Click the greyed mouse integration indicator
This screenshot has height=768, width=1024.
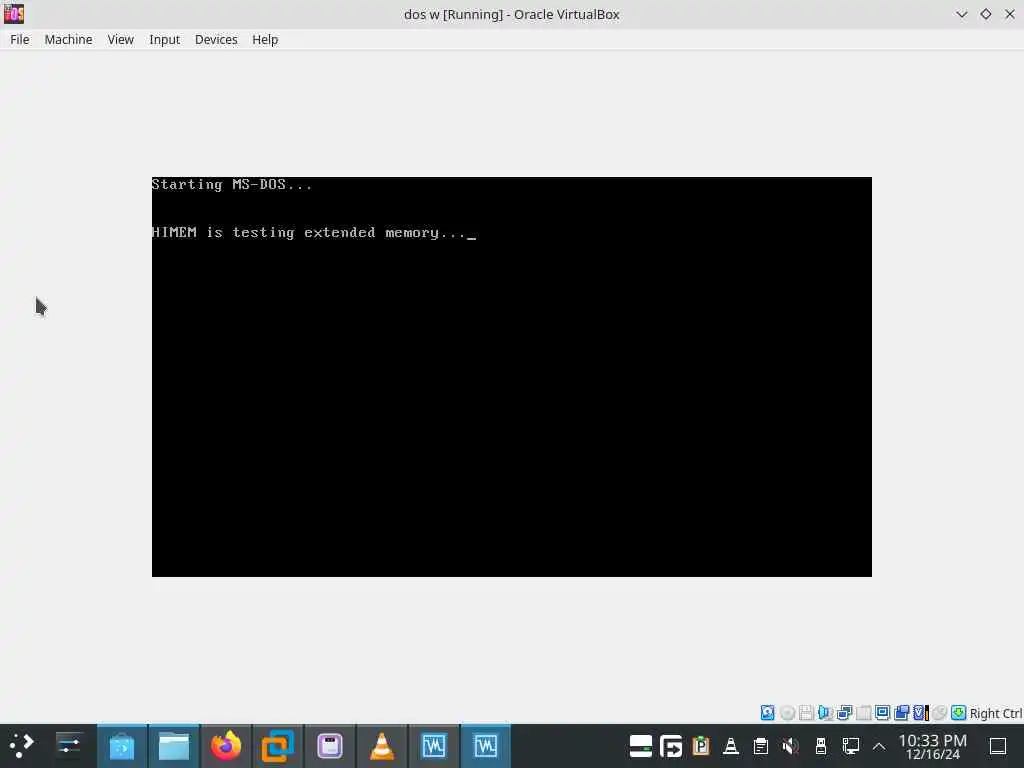[x=939, y=712]
